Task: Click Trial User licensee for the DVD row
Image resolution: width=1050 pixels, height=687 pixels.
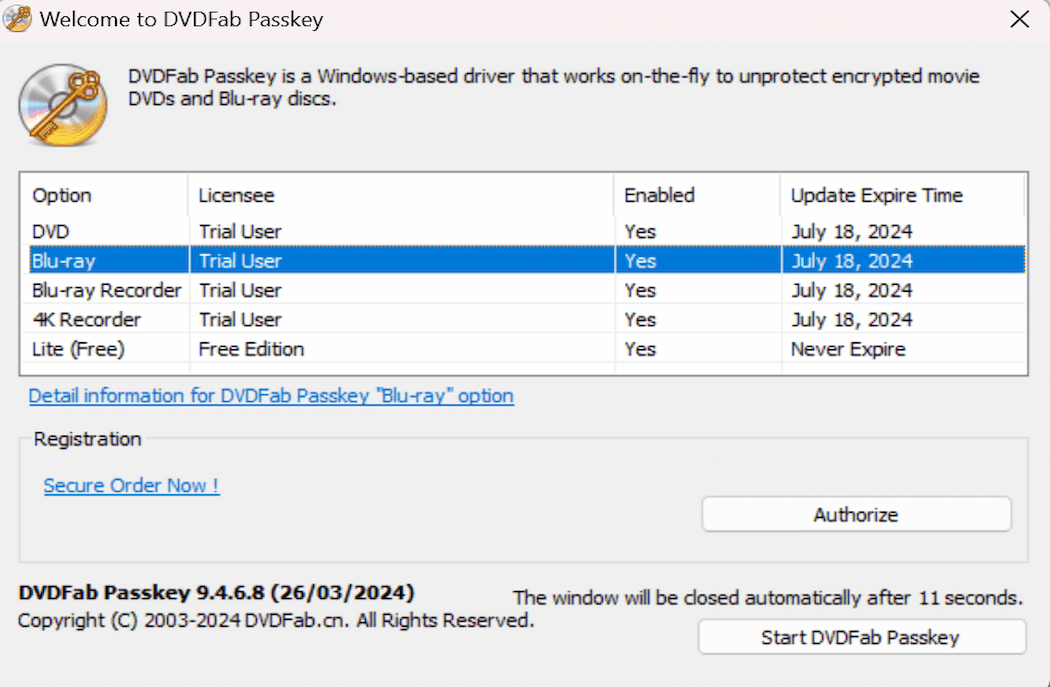Action: point(239,231)
